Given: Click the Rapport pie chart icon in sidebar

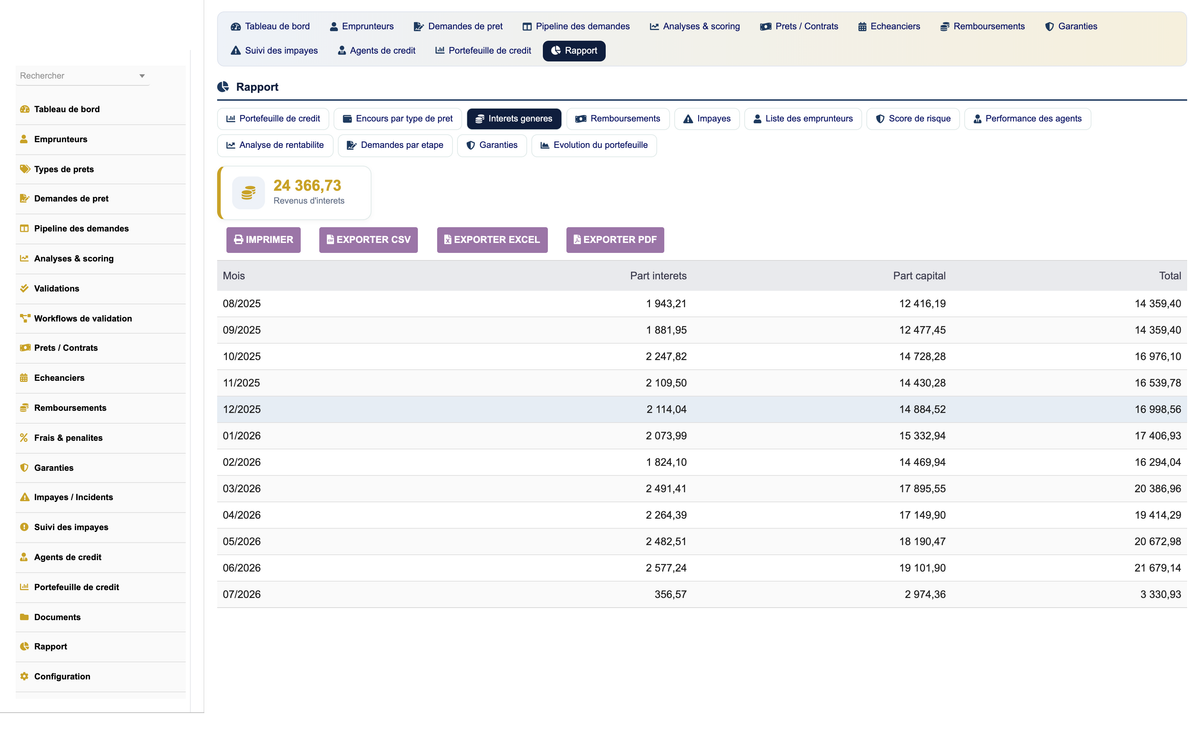Looking at the screenshot, I should (x=24, y=647).
